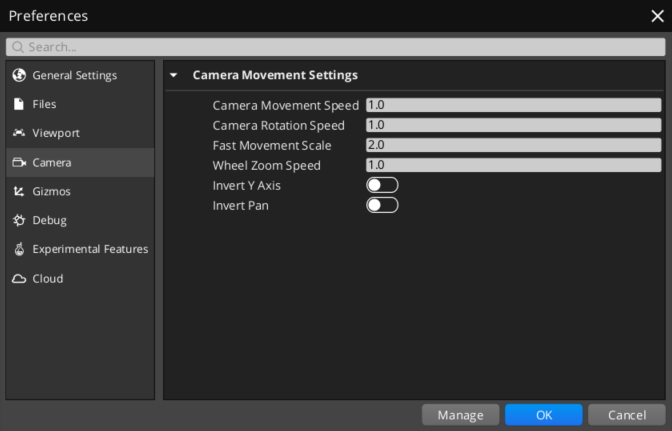Click the Cloud icon in sidebar
This screenshot has height=431, width=672.
[19, 278]
